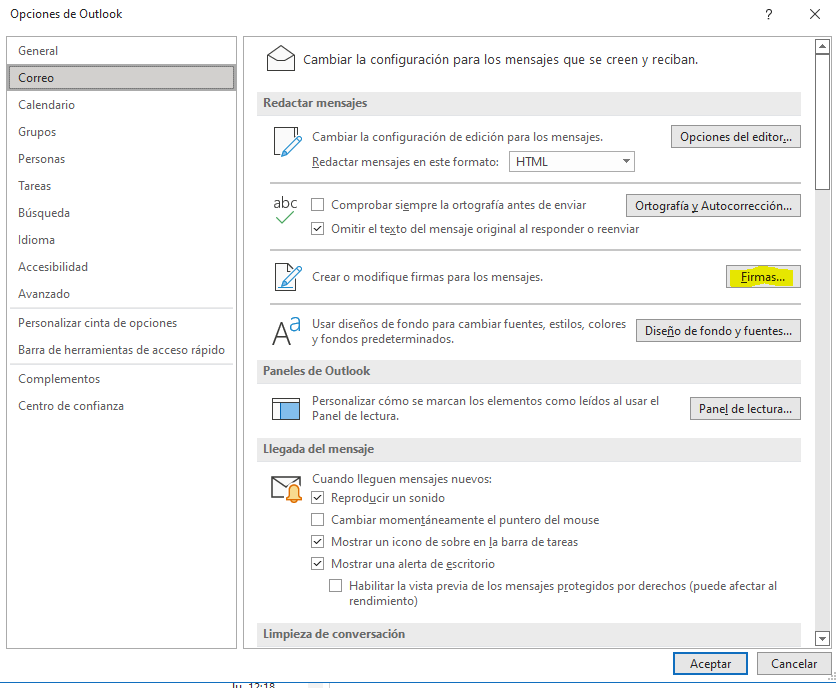Click the scrollbar up arrow
Image resolution: width=836 pixels, height=688 pixels.
[822, 47]
